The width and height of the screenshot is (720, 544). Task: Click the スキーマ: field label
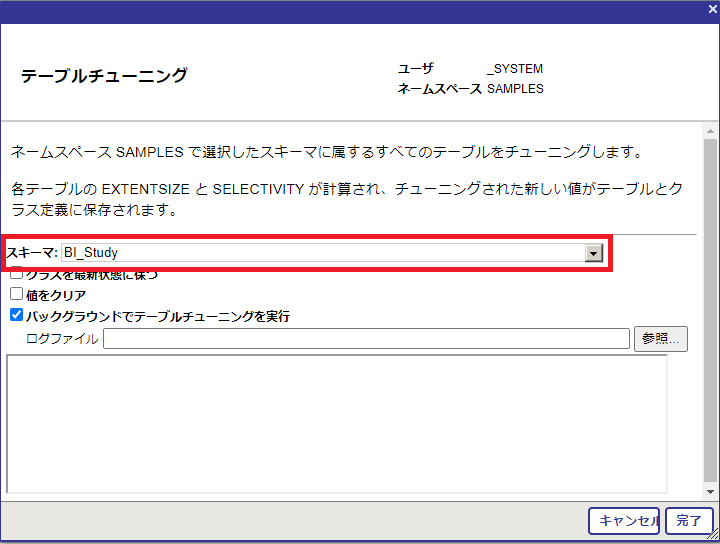tap(32, 253)
